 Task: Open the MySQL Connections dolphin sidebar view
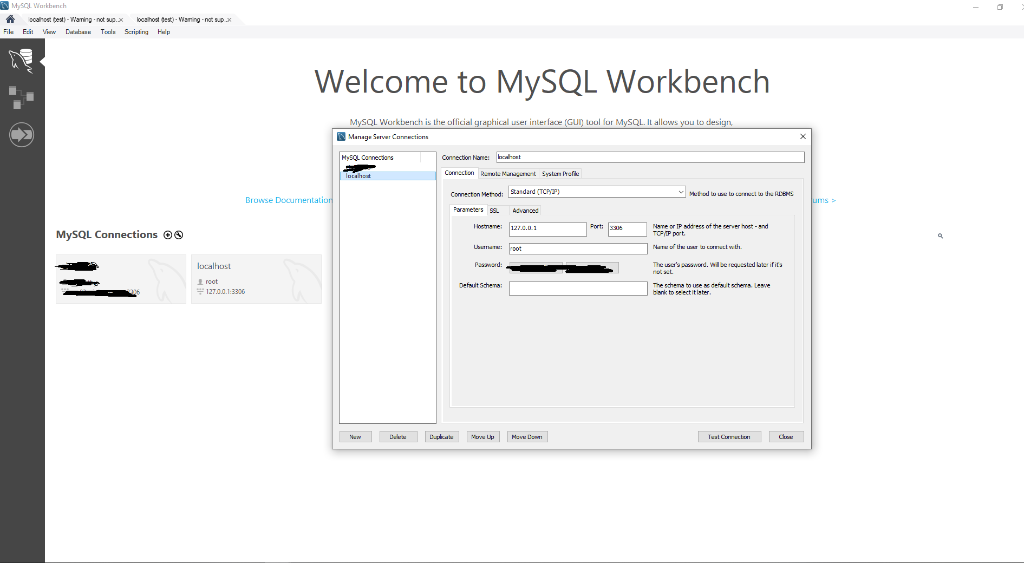22,61
